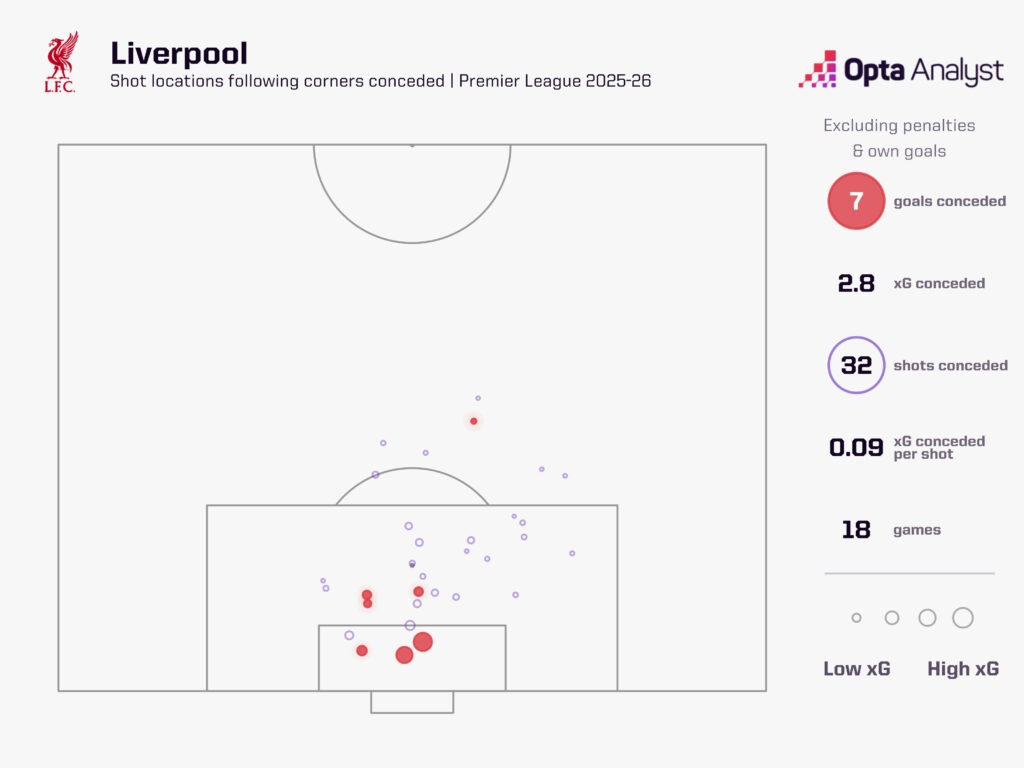This screenshot has width=1024, height=768.
Task: Click the Low xG label
Action: [856, 669]
